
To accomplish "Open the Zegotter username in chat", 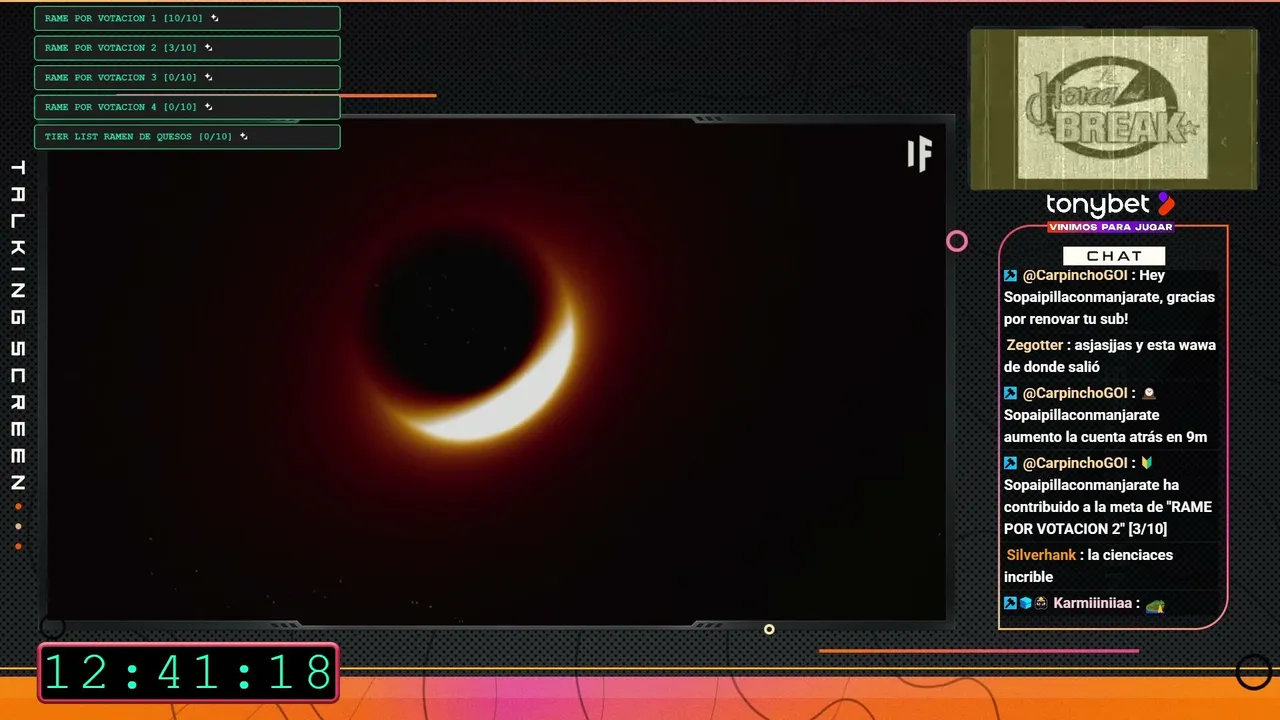I will click(x=1035, y=345).
